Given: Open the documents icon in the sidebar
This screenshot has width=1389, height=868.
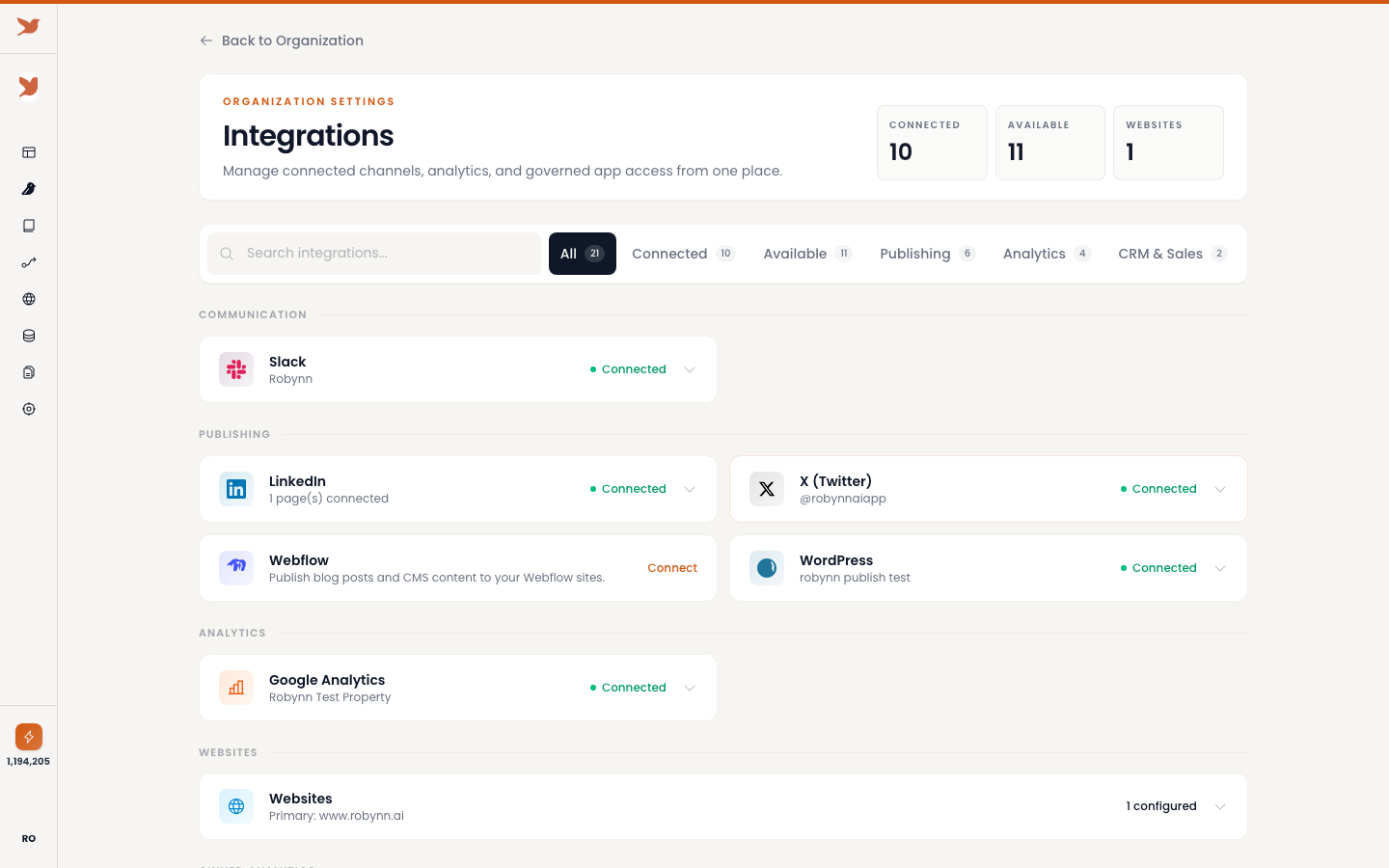Looking at the screenshot, I should pos(28,372).
